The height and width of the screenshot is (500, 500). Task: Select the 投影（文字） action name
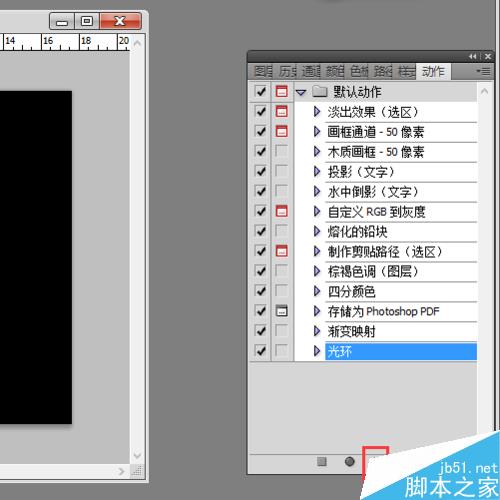click(x=361, y=172)
